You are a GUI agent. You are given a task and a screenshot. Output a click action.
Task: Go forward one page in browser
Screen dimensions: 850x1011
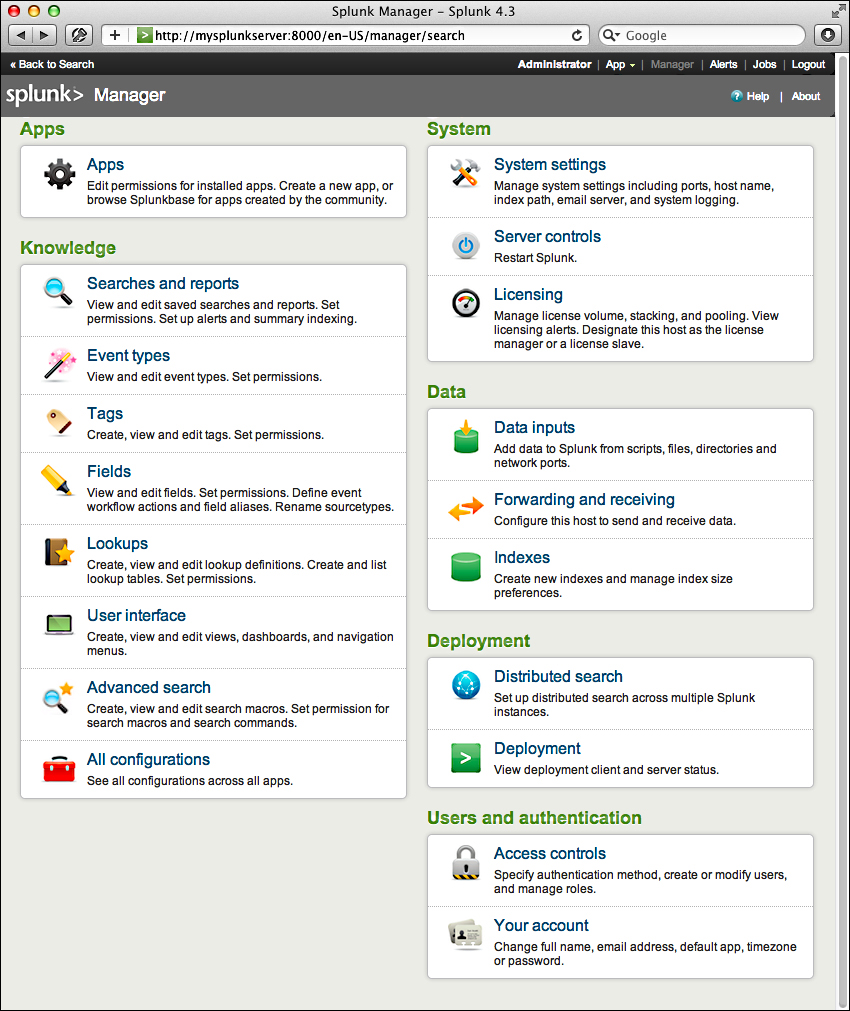point(44,35)
